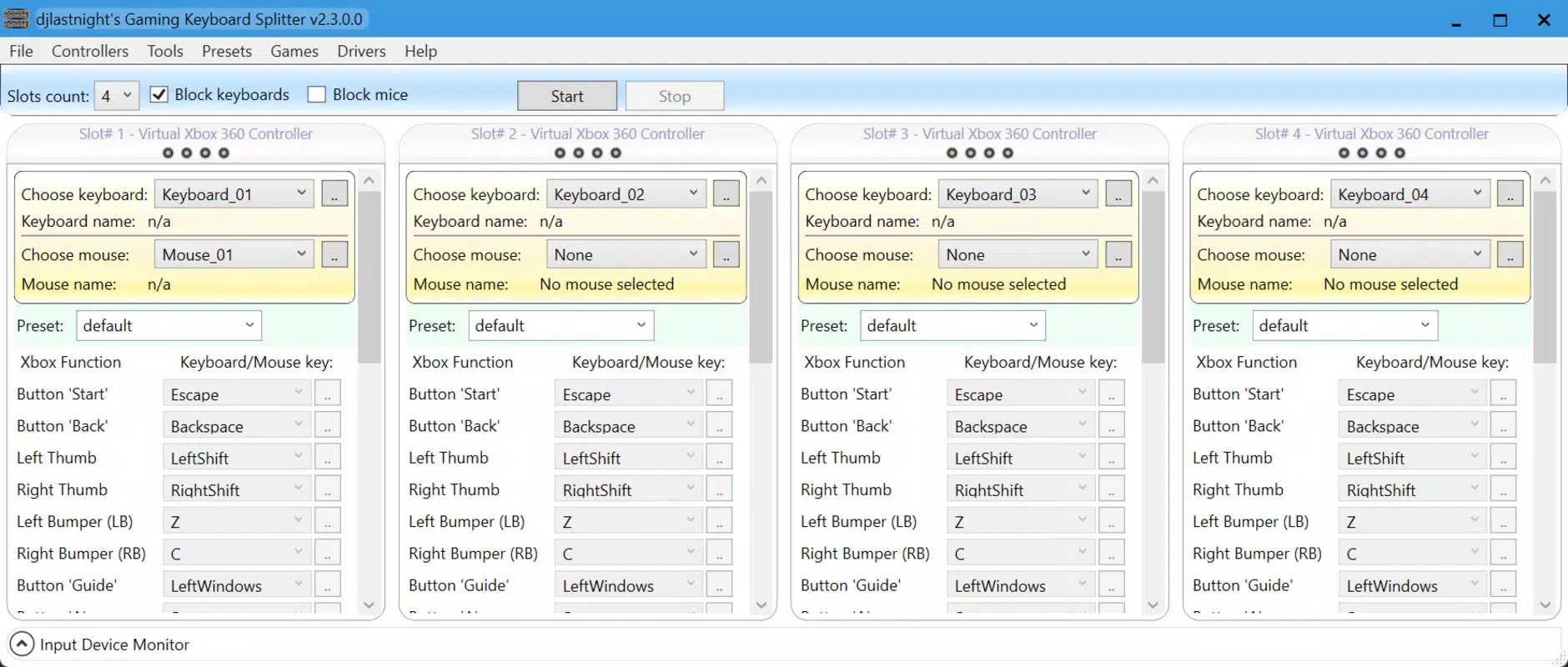The width and height of the screenshot is (1568, 667).
Task: Click Slot 1 mouse detect '..' button
Action: (334, 254)
